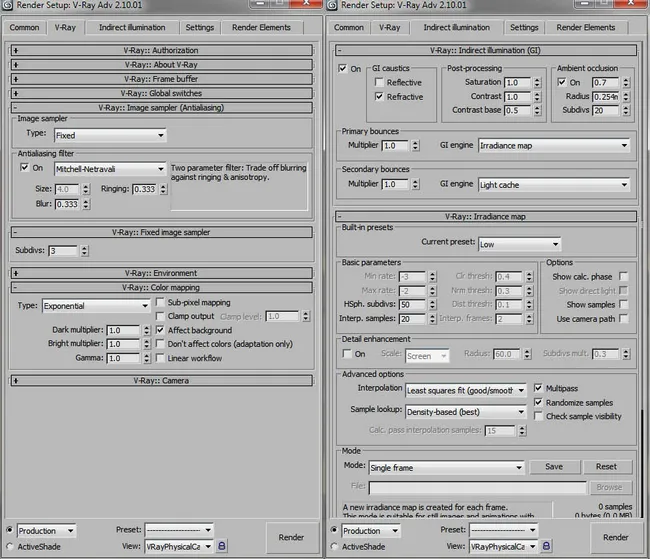Click the irradiance map Save button
Viewport: 650px width, 559px height.
click(554, 467)
